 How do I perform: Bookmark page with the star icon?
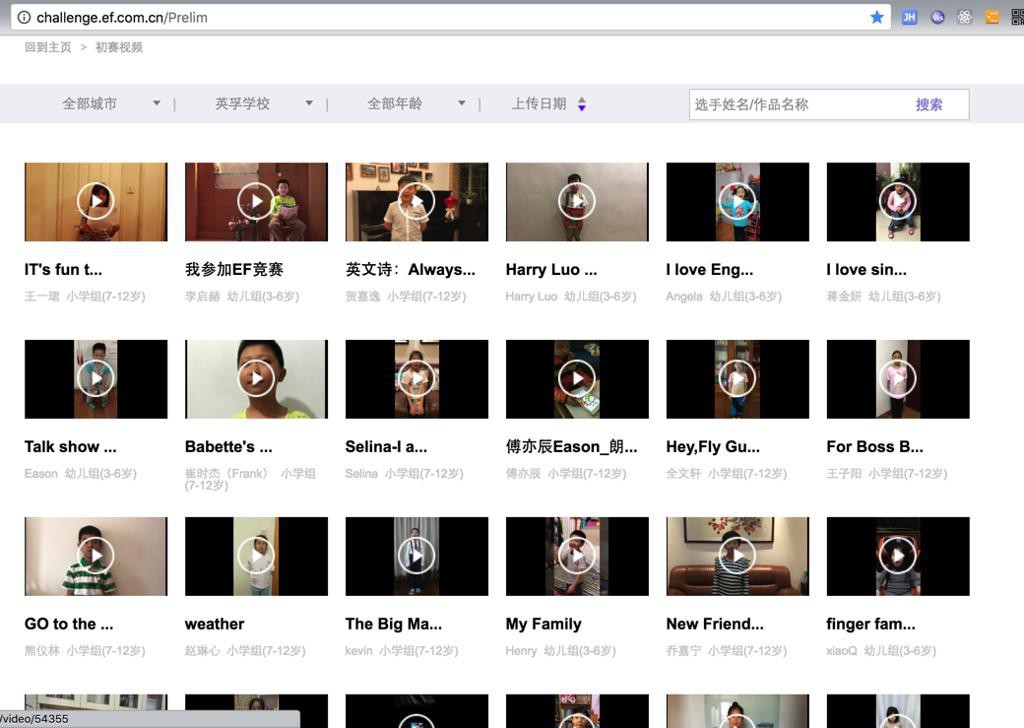877,18
